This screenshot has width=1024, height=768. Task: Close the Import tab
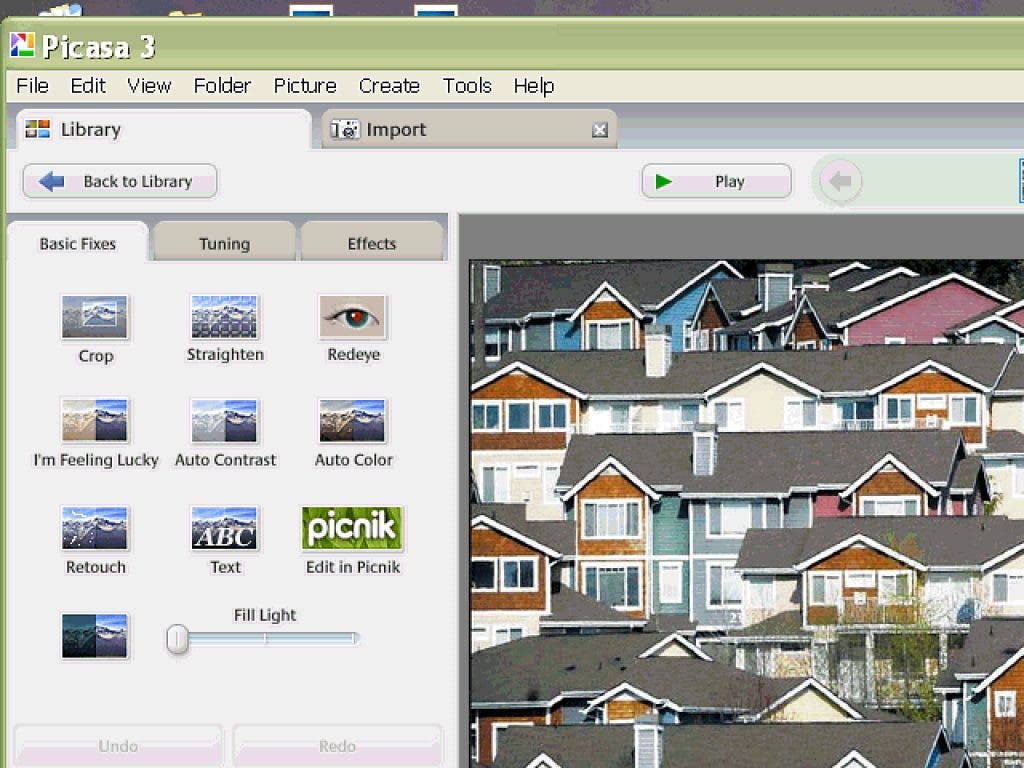[600, 130]
